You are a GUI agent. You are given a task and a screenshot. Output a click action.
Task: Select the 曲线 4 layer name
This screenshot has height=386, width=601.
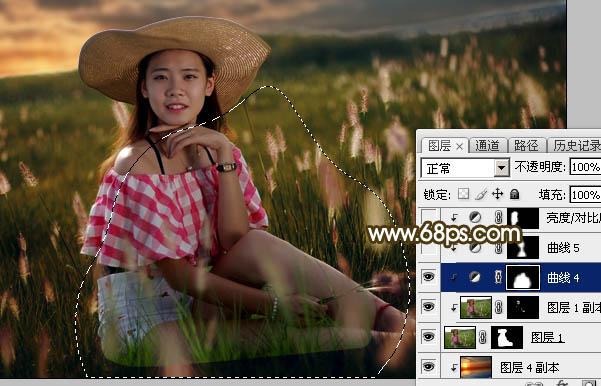pos(563,278)
